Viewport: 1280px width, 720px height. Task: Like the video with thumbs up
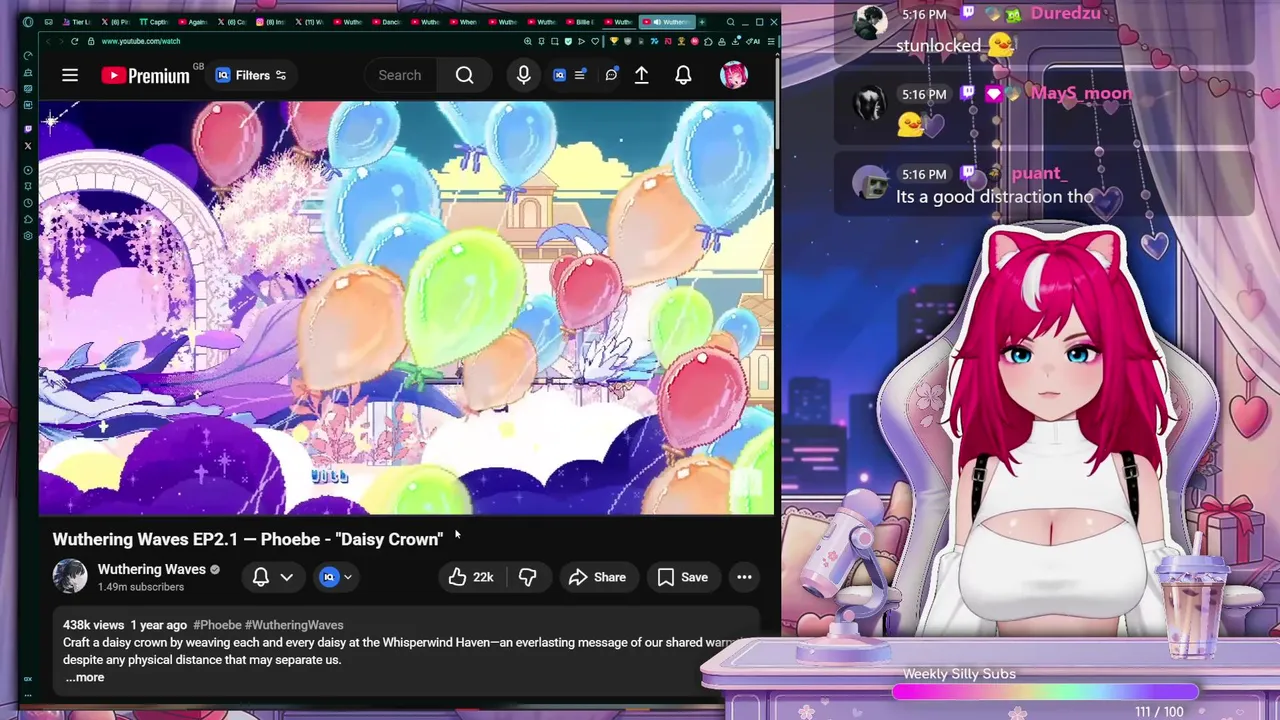[x=470, y=577]
